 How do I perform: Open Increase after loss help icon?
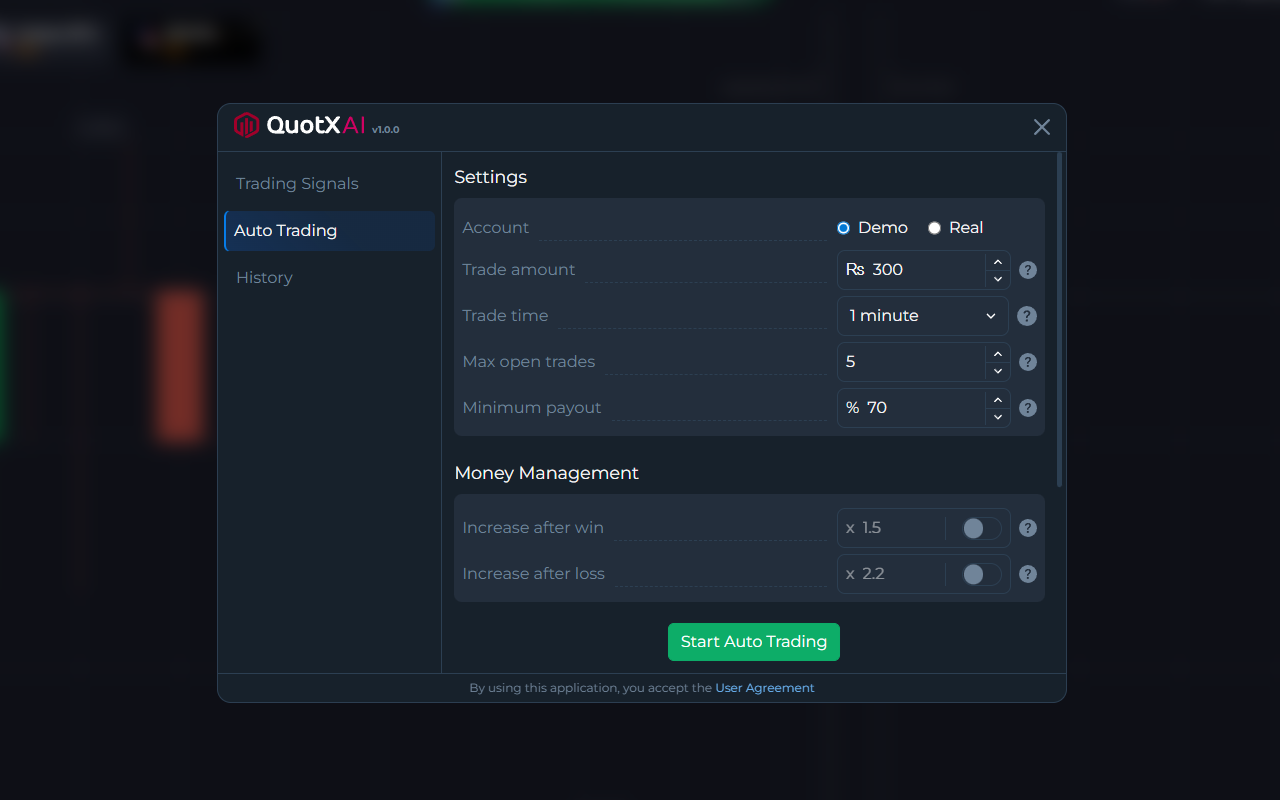click(1027, 574)
